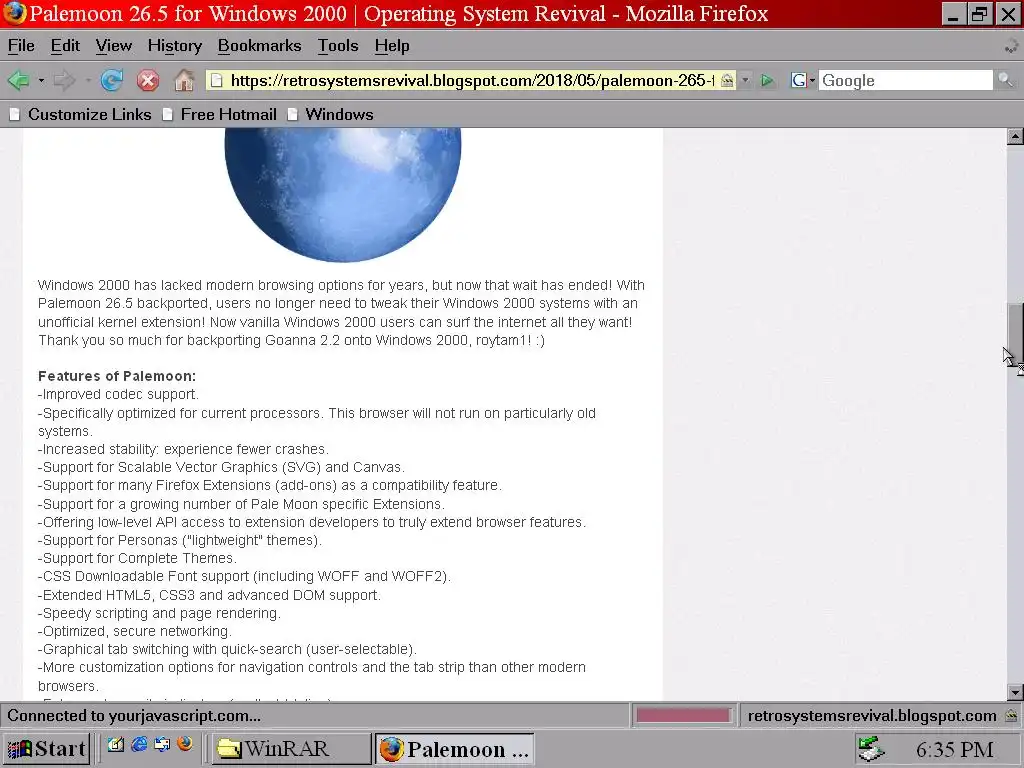1024x768 pixels.
Task: Open the Help menu
Action: click(x=392, y=46)
